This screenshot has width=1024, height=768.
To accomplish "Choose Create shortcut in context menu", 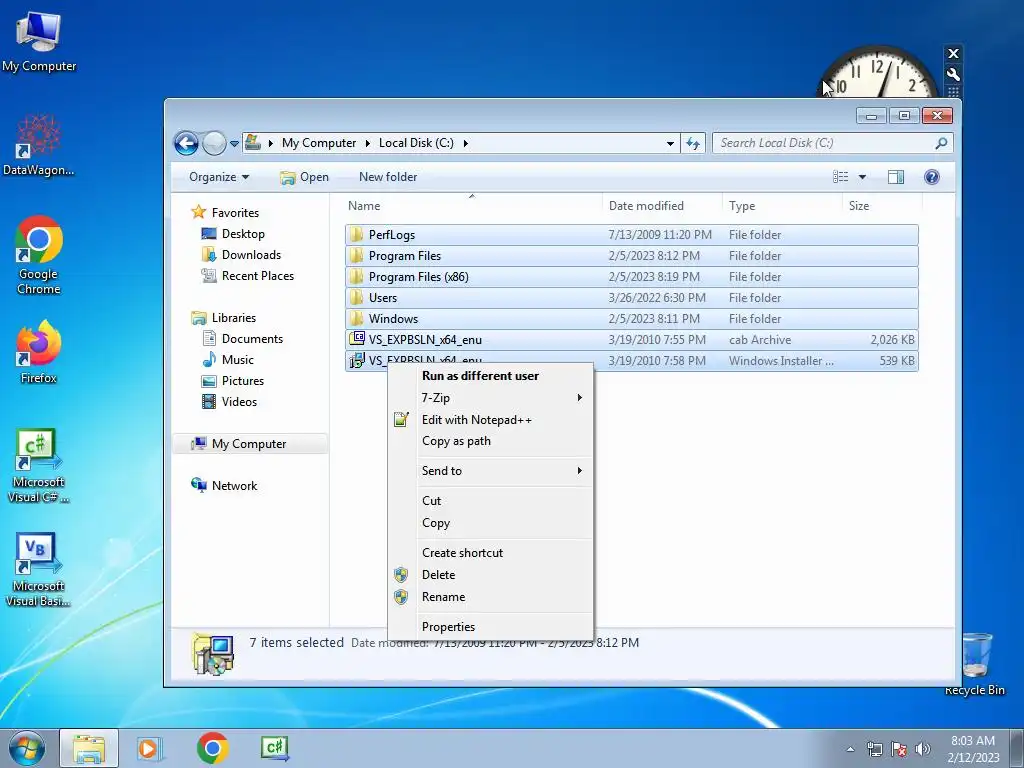I will (490, 553).
